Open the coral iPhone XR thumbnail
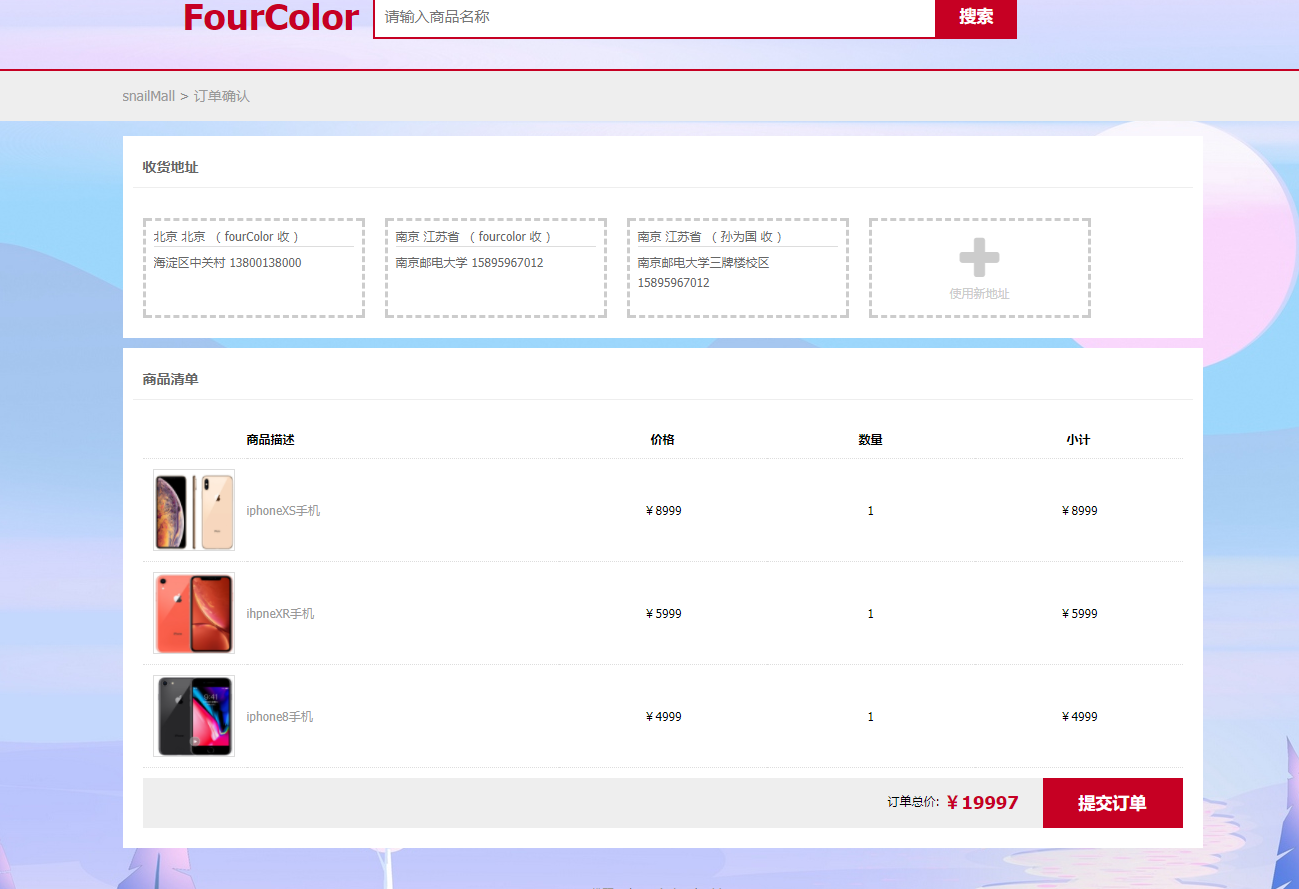Screen dimensions: 1299x889 (194, 613)
